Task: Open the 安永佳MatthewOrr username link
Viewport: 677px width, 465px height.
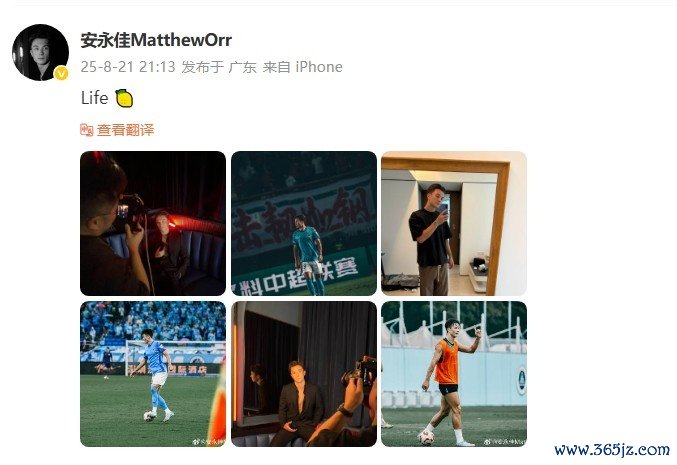Action: click(156, 40)
